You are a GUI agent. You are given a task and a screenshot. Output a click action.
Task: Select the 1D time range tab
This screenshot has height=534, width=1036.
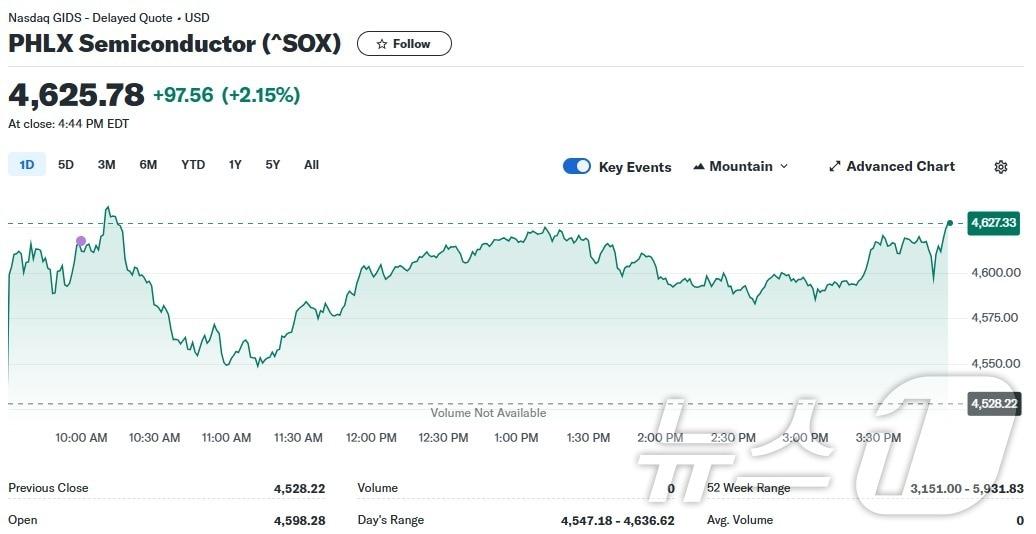[27, 165]
